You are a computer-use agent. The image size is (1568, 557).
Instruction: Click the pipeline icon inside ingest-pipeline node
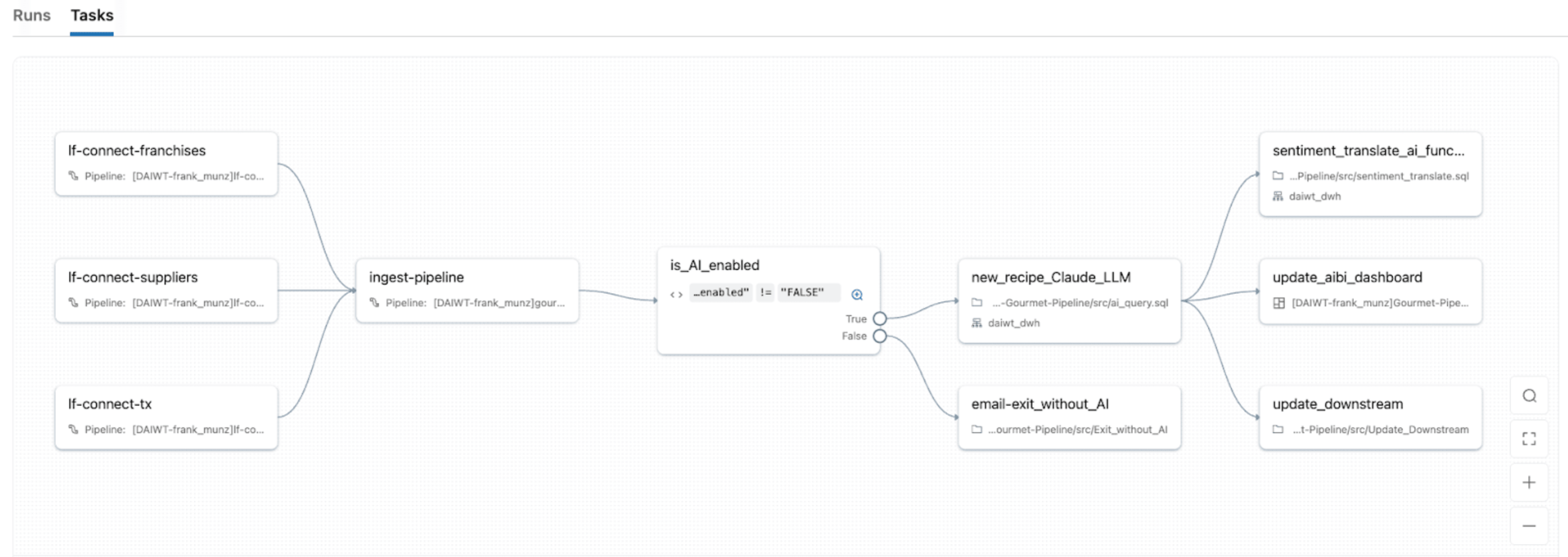point(375,302)
